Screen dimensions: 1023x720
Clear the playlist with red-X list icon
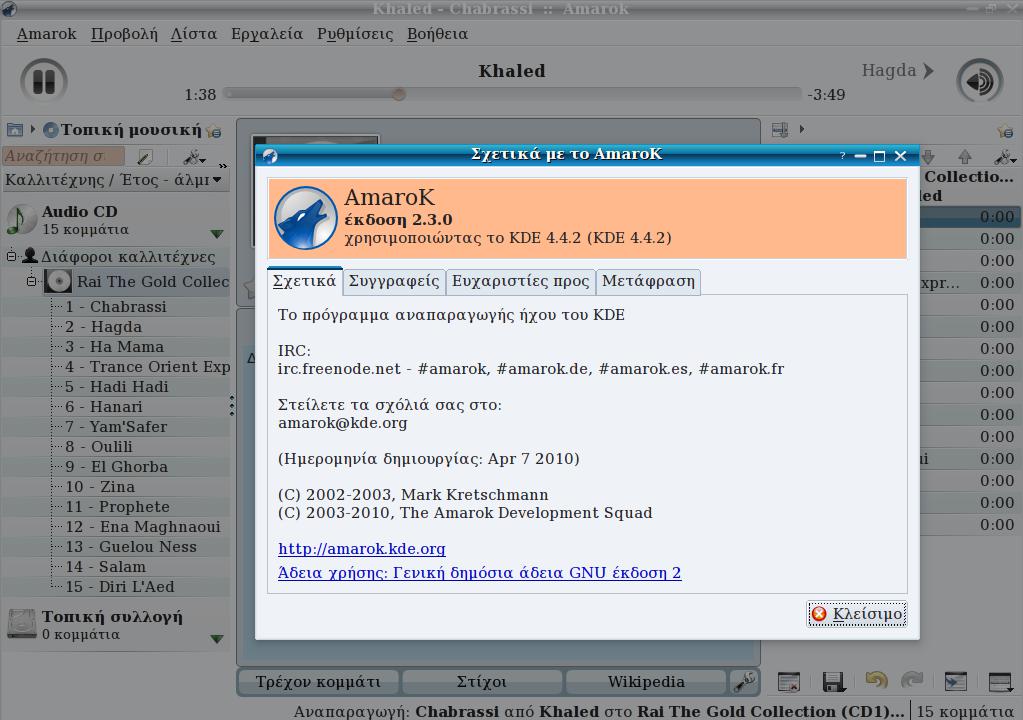[x=789, y=682]
